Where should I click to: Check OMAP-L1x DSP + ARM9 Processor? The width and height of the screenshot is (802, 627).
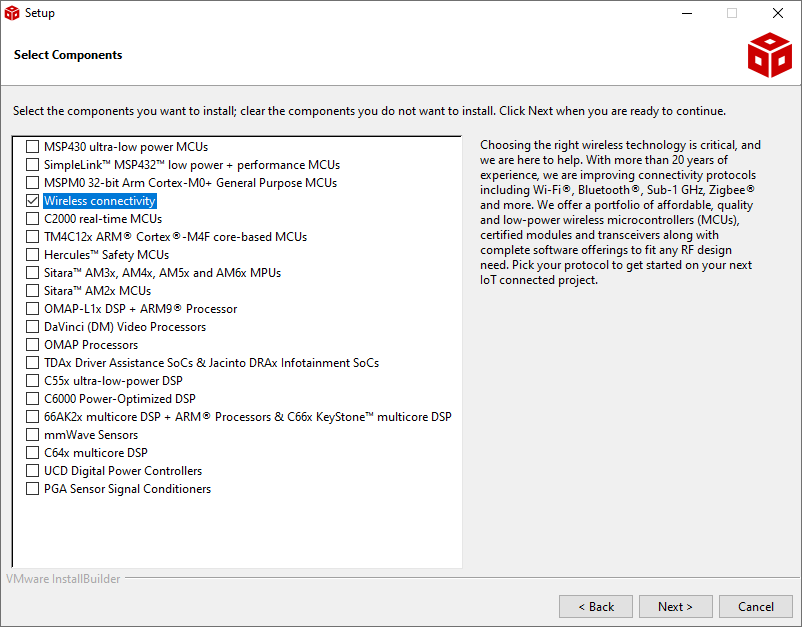point(33,308)
